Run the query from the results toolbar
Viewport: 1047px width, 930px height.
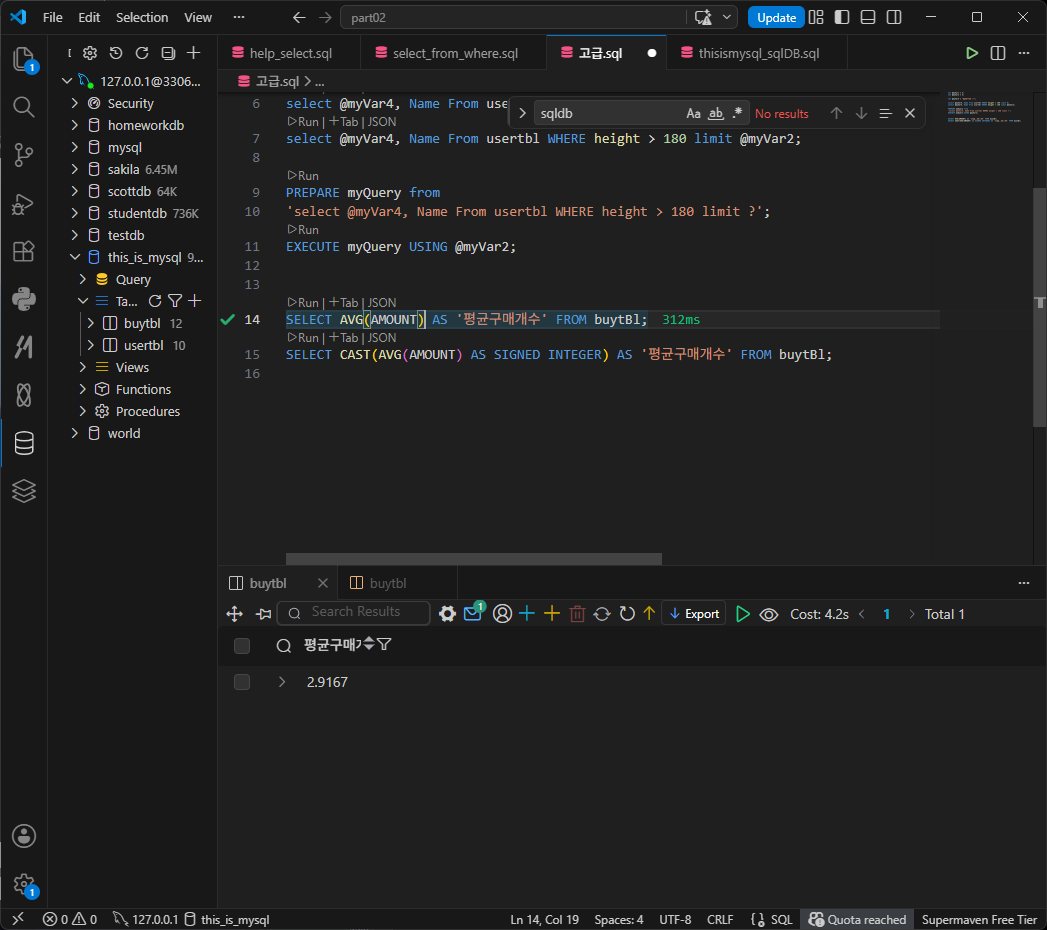click(743, 614)
